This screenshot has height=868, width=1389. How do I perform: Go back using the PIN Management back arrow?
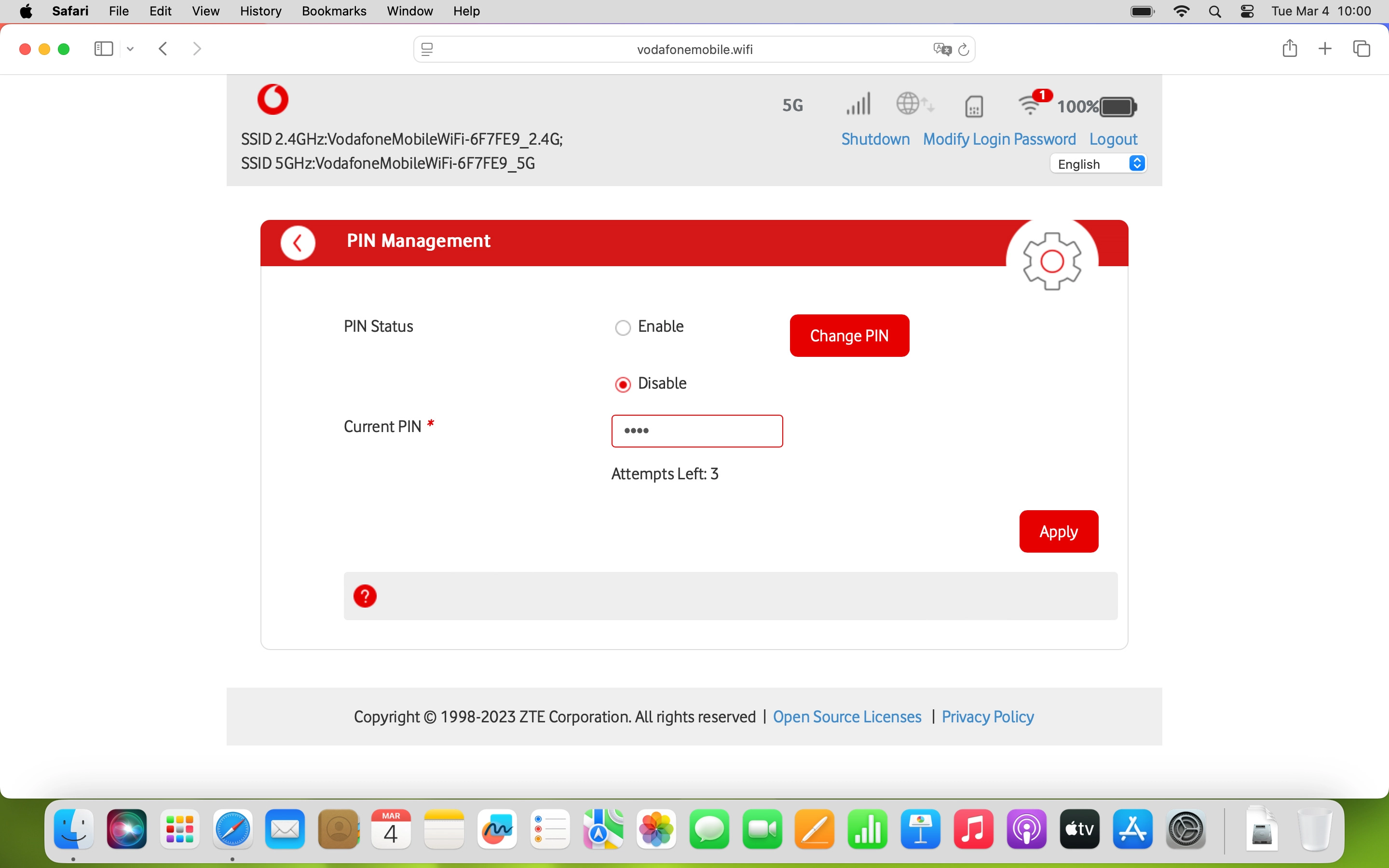click(298, 242)
